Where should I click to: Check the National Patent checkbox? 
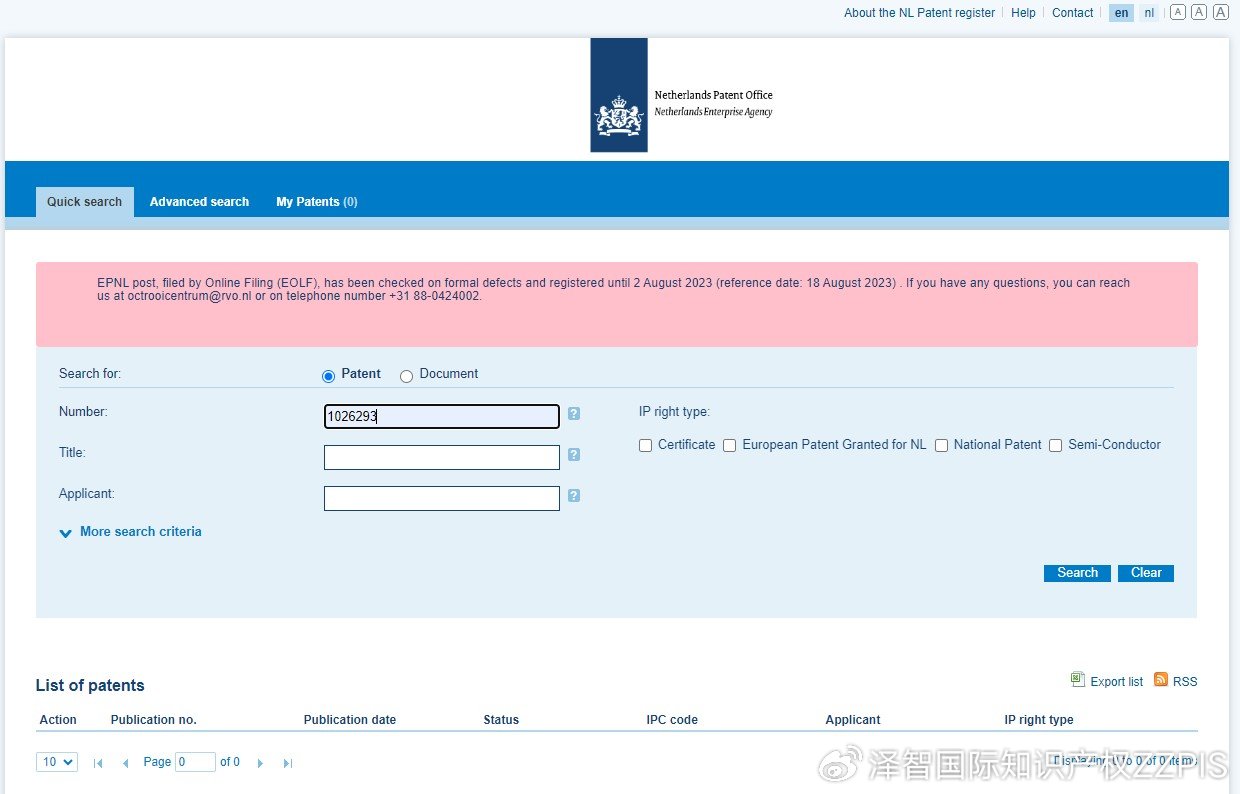[x=941, y=445]
